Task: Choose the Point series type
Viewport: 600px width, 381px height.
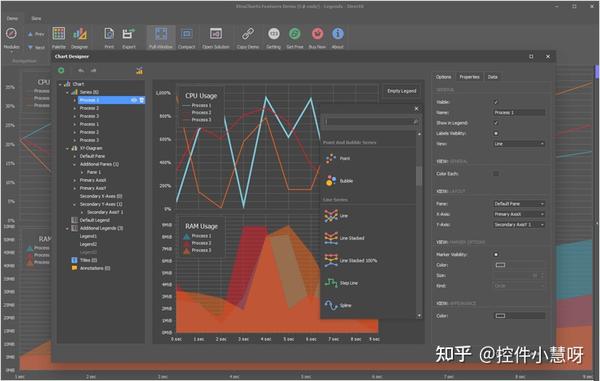Action: [x=331, y=158]
